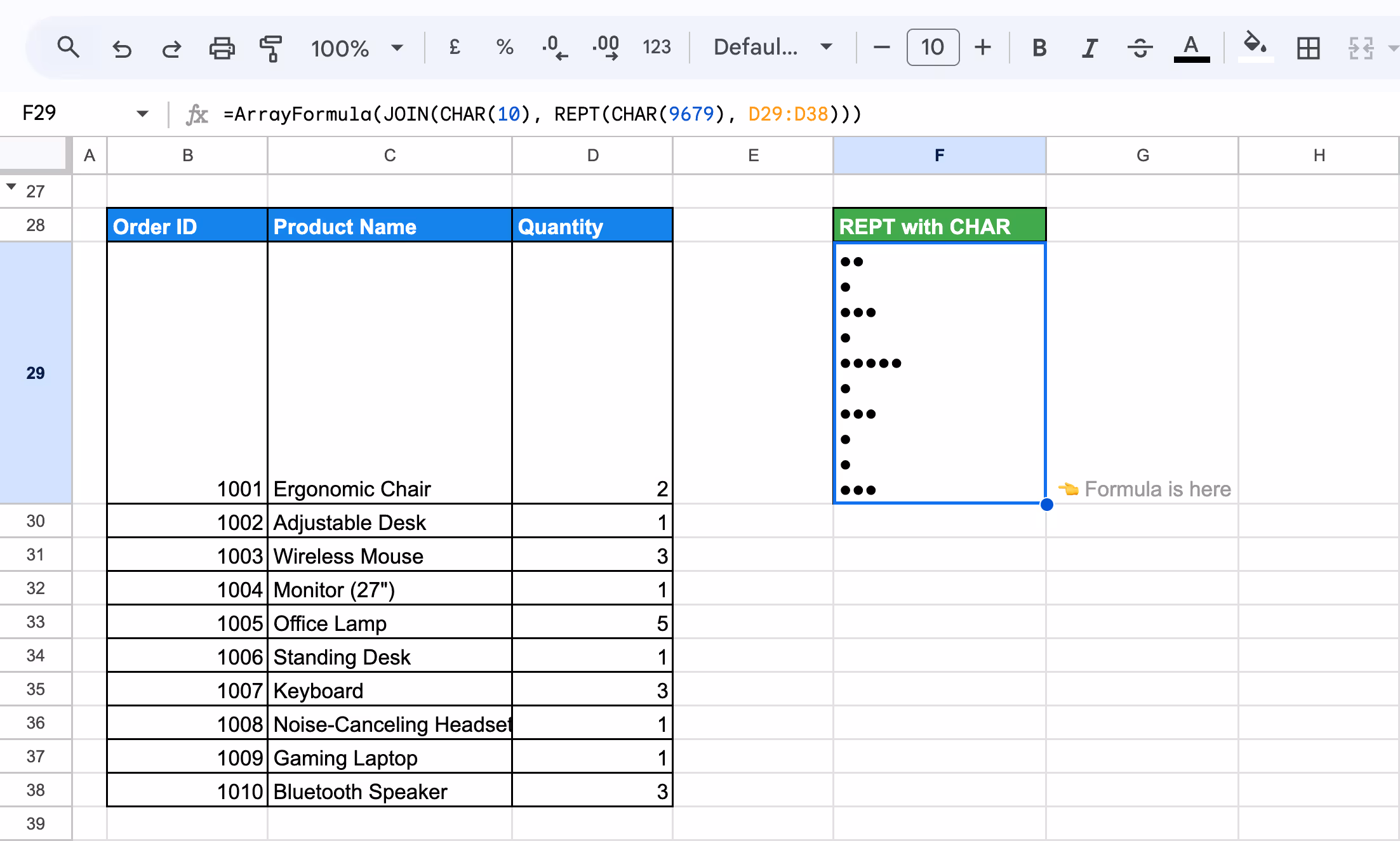Click decrease decimal places icon

[x=554, y=48]
